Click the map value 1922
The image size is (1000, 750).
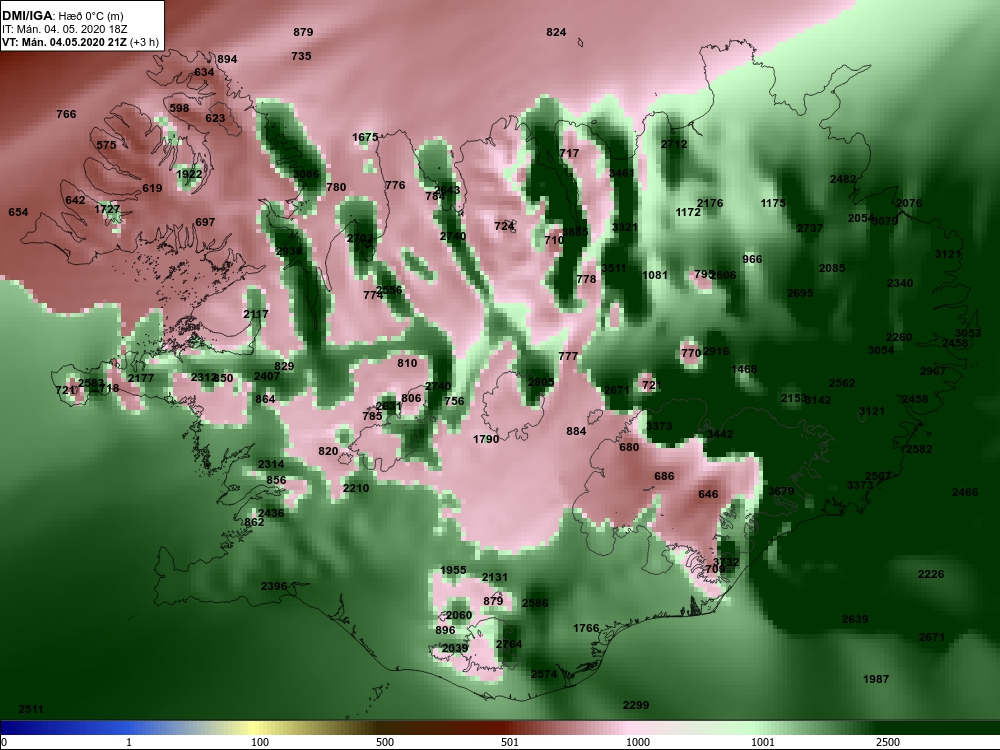(x=189, y=174)
